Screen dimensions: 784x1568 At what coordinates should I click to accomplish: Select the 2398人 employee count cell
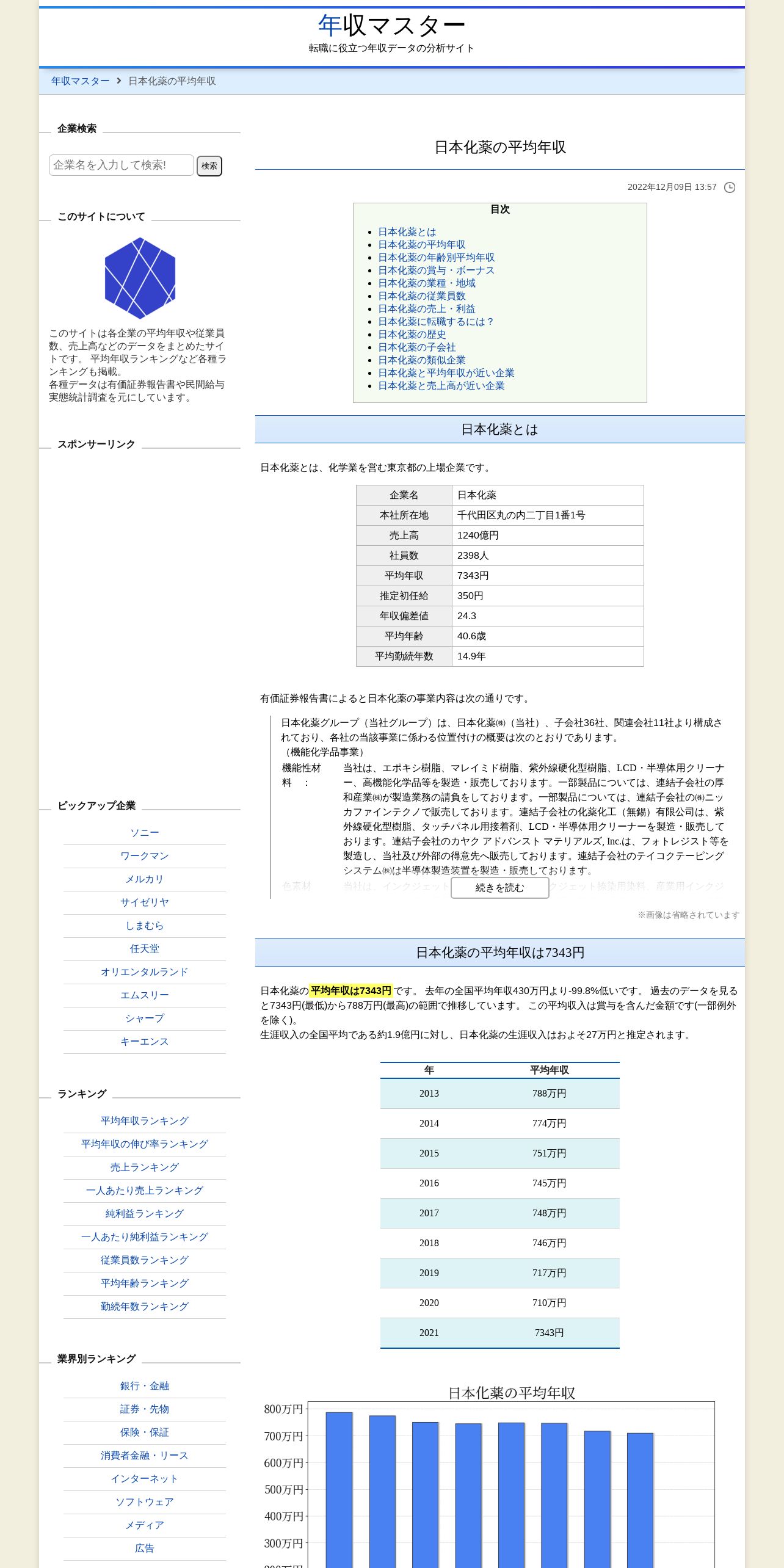point(548,556)
